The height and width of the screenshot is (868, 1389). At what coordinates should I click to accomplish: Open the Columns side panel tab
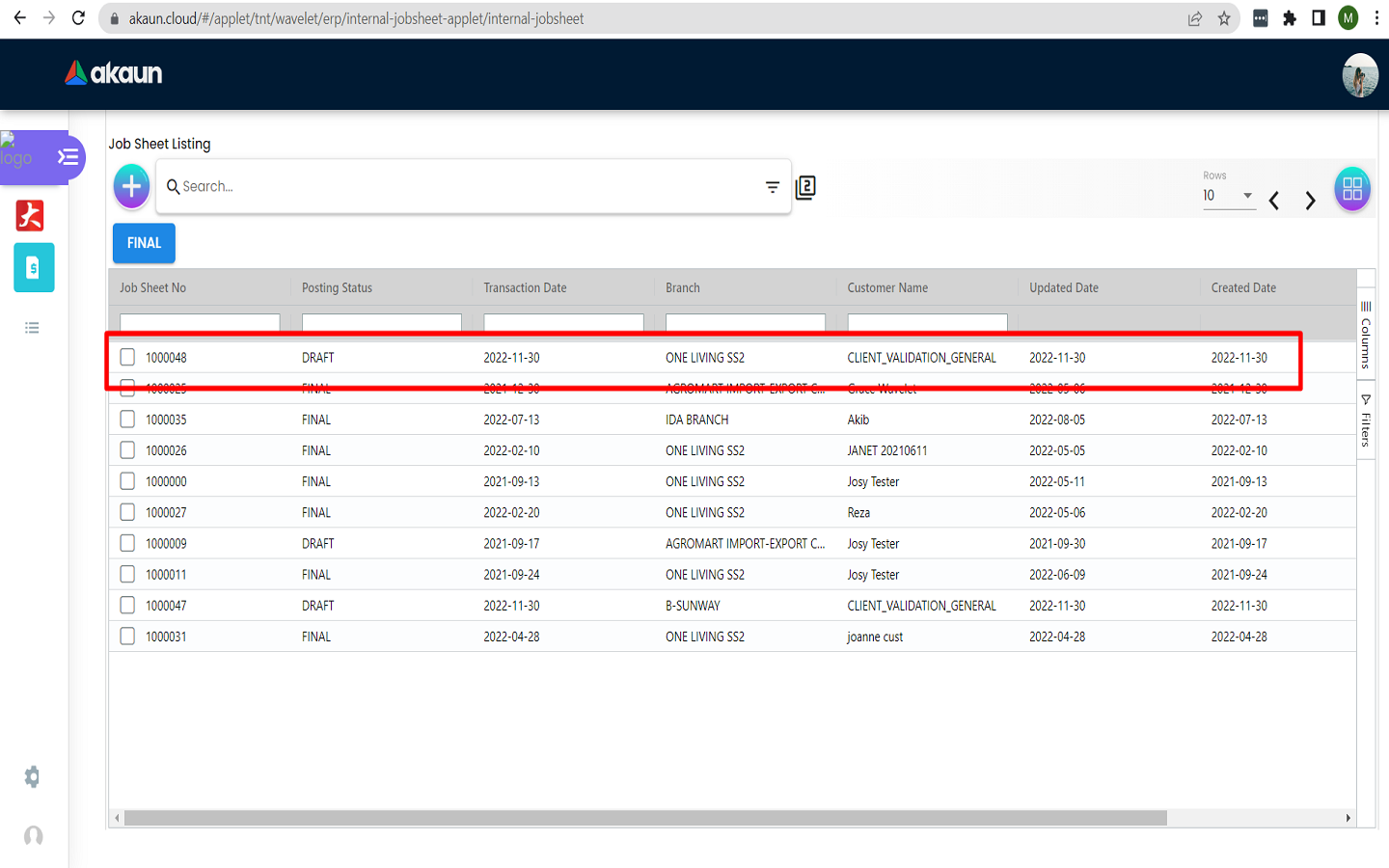click(x=1366, y=336)
